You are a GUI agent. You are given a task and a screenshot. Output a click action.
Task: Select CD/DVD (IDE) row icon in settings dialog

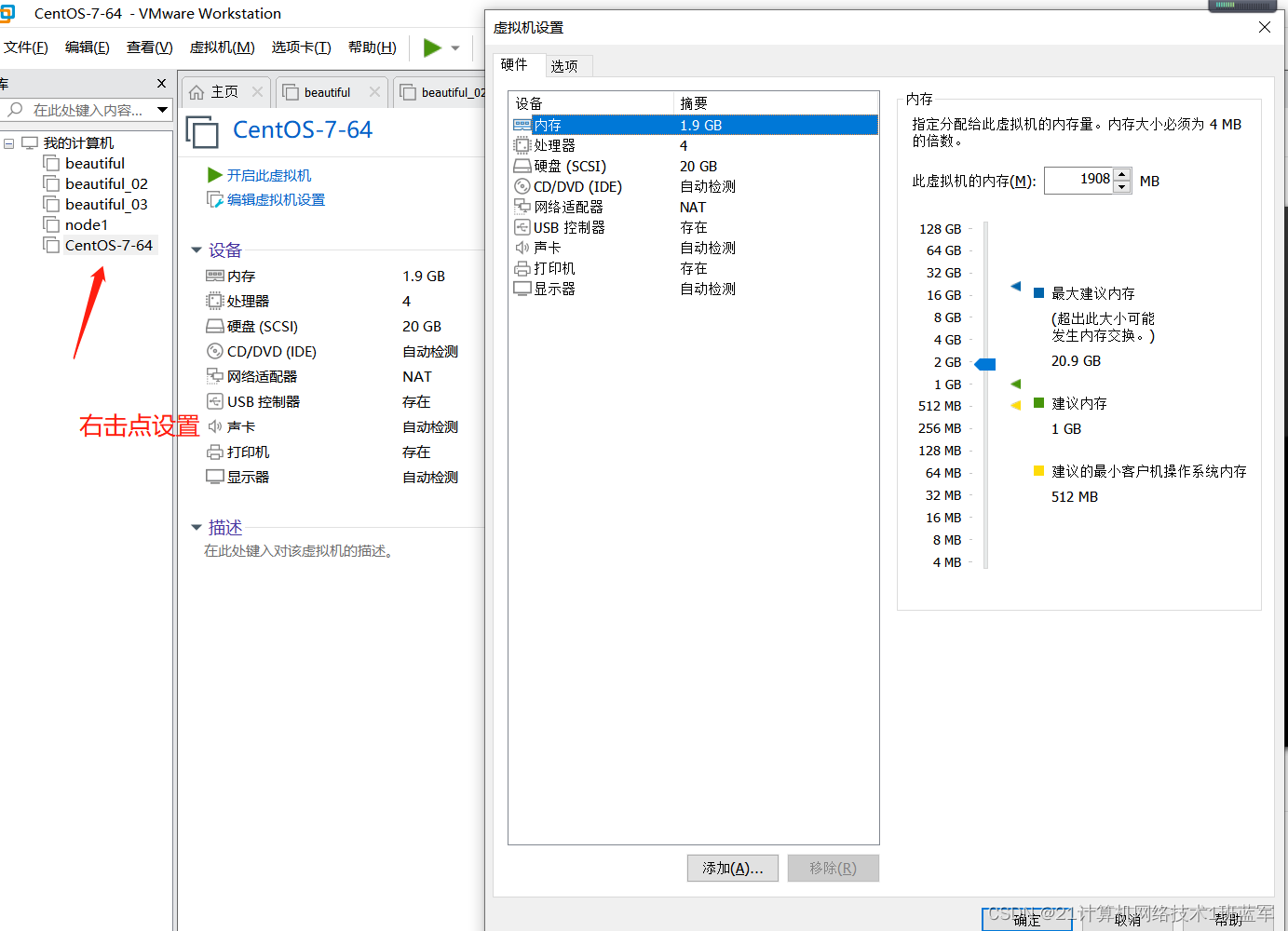pos(522,187)
